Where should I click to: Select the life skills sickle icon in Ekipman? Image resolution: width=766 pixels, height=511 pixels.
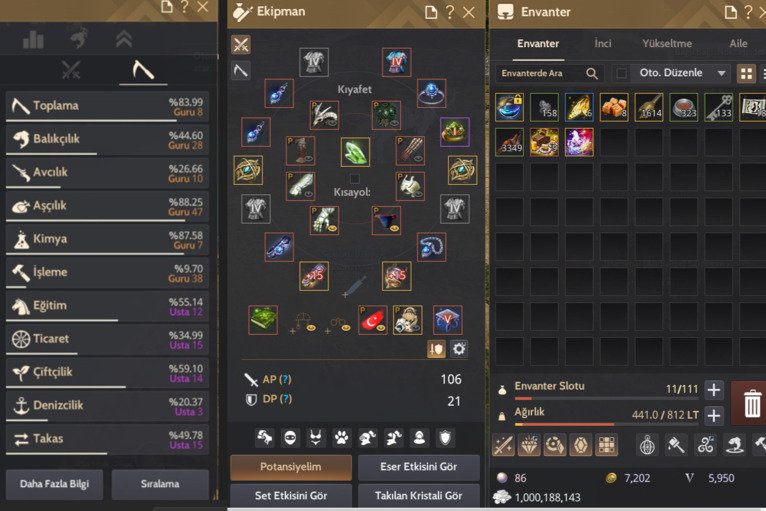240,71
